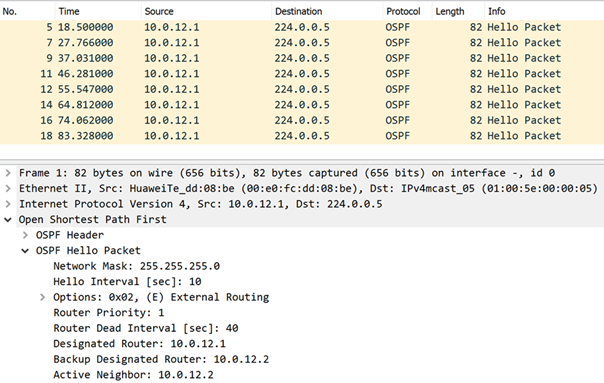The width and height of the screenshot is (604, 383).
Task: Click the Info column header
Action: (544, 11)
